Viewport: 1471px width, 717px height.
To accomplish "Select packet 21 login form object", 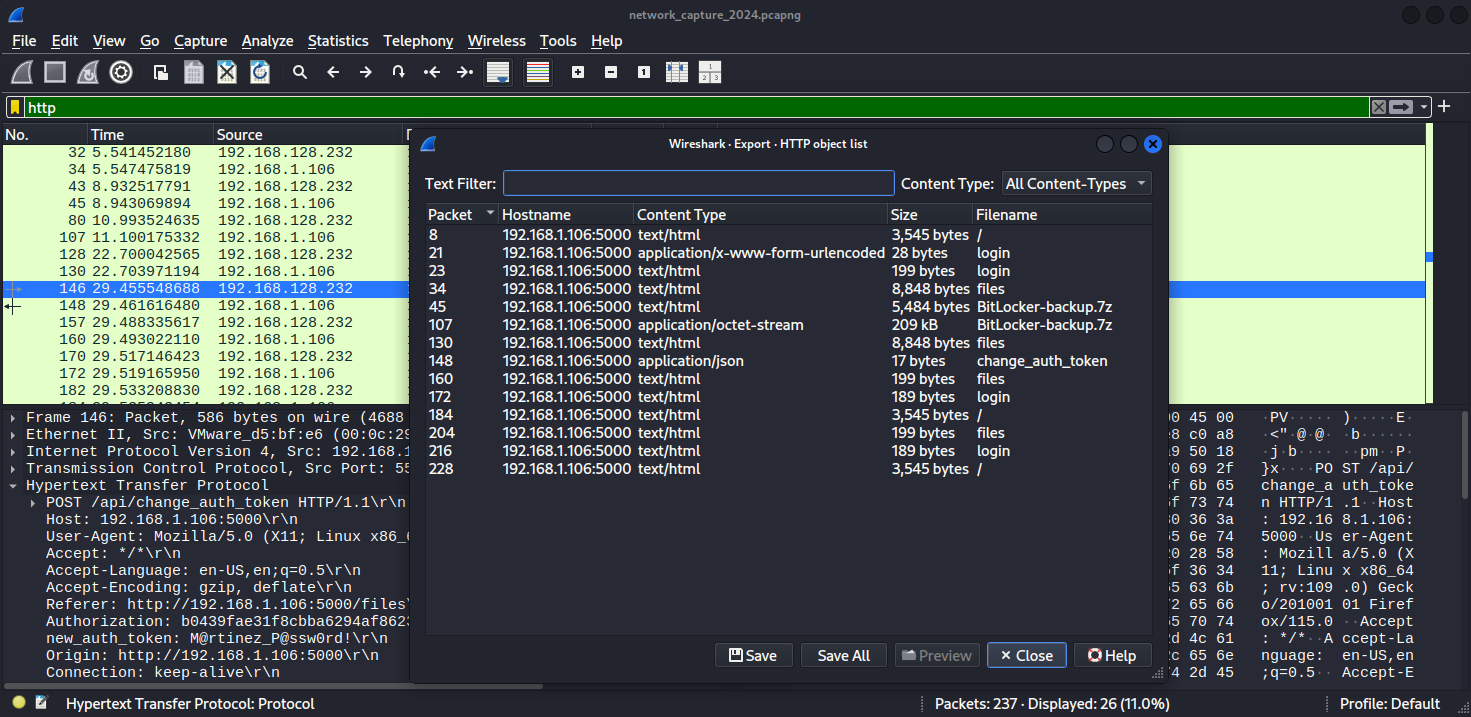I will point(789,253).
